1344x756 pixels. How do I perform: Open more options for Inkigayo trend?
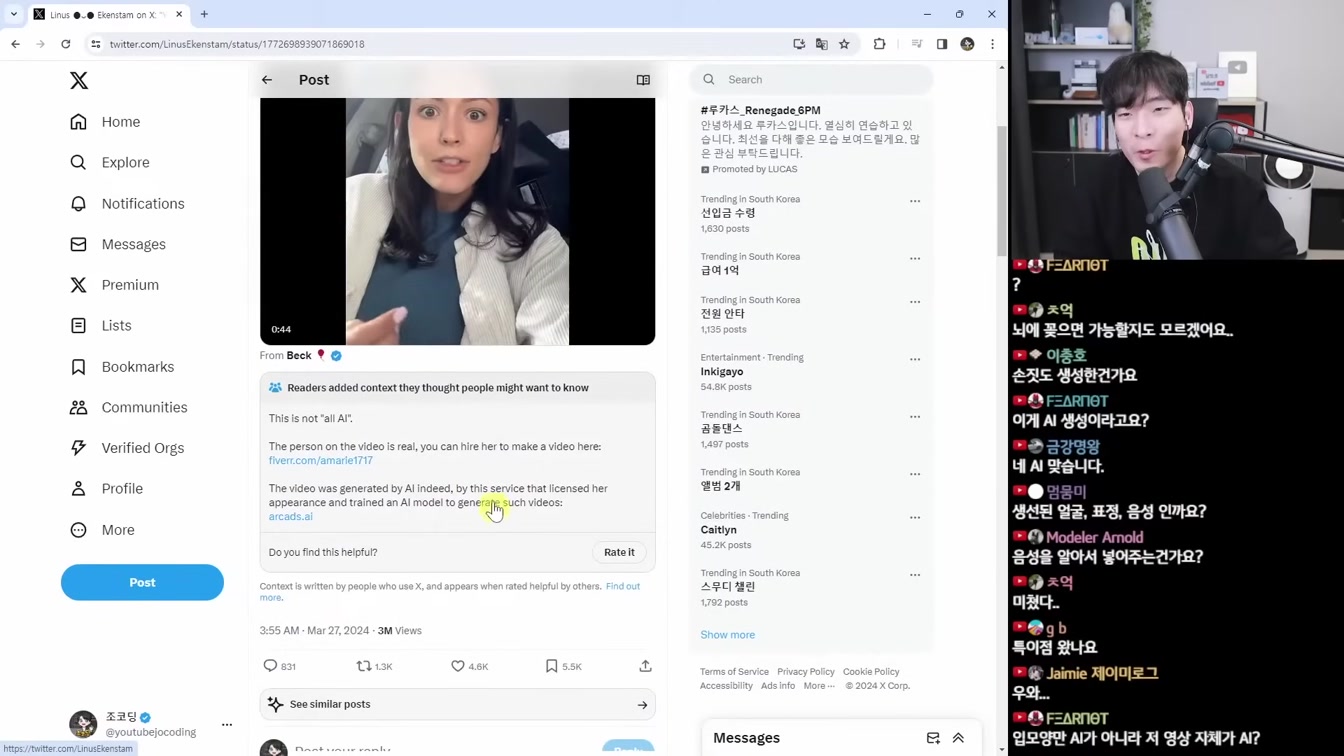[x=915, y=359]
